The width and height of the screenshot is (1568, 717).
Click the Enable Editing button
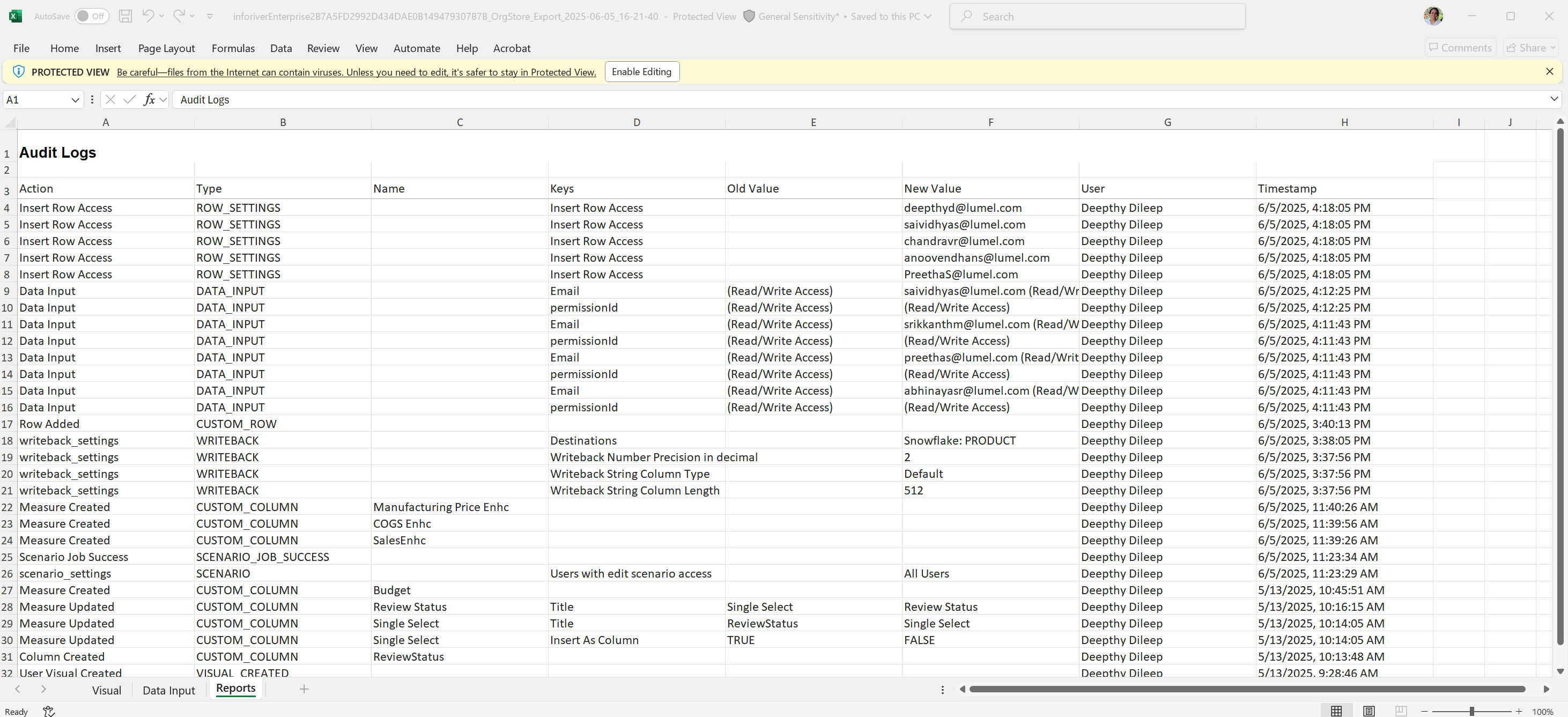coord(641,72)
